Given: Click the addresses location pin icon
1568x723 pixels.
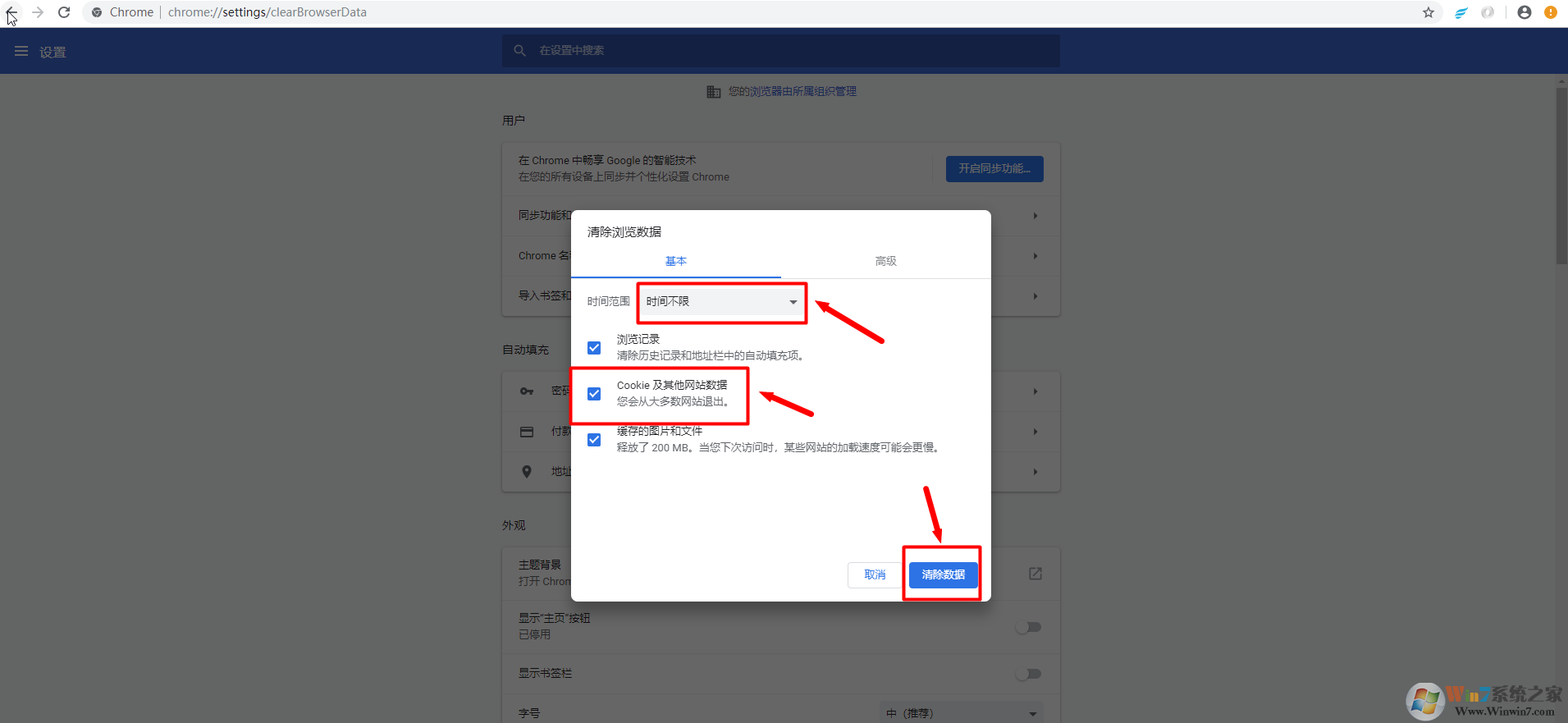Looking at the screenshot, I should (x=527, y=472).
